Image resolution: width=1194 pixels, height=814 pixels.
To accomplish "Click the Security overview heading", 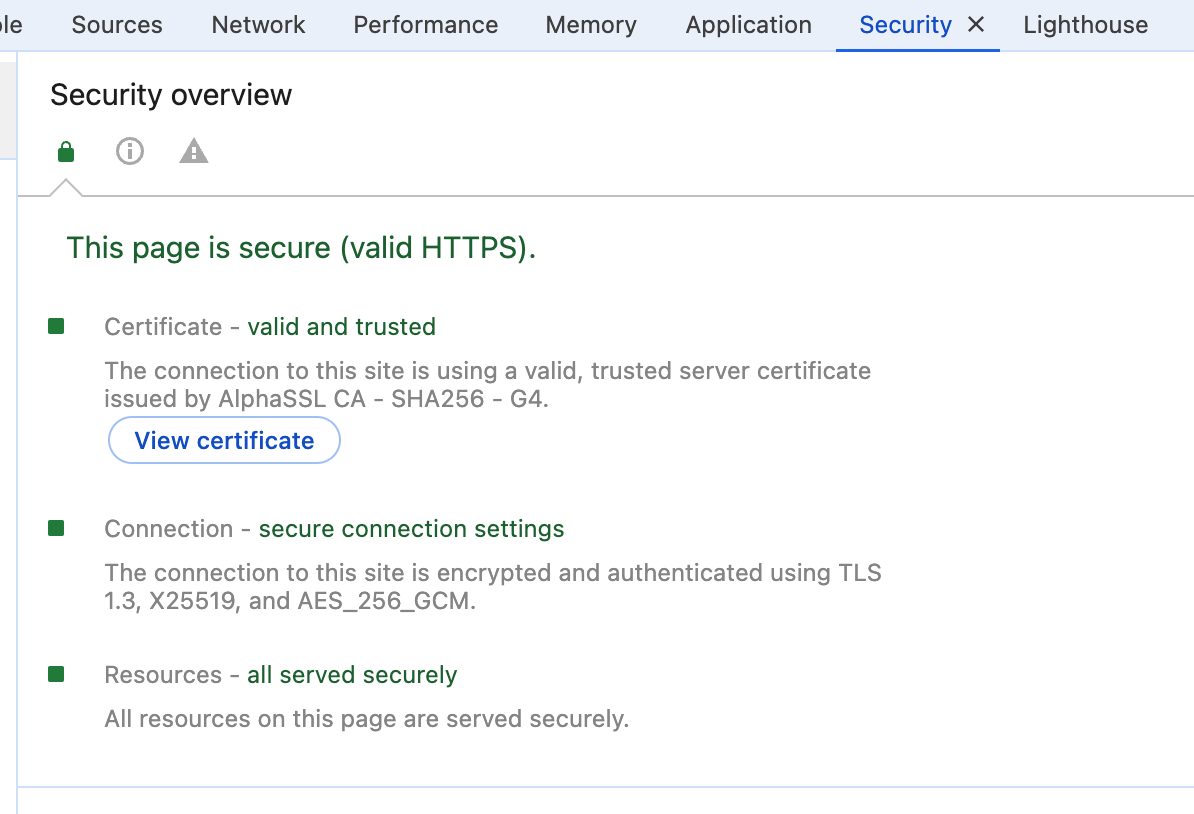I will (x=171, y=95).
